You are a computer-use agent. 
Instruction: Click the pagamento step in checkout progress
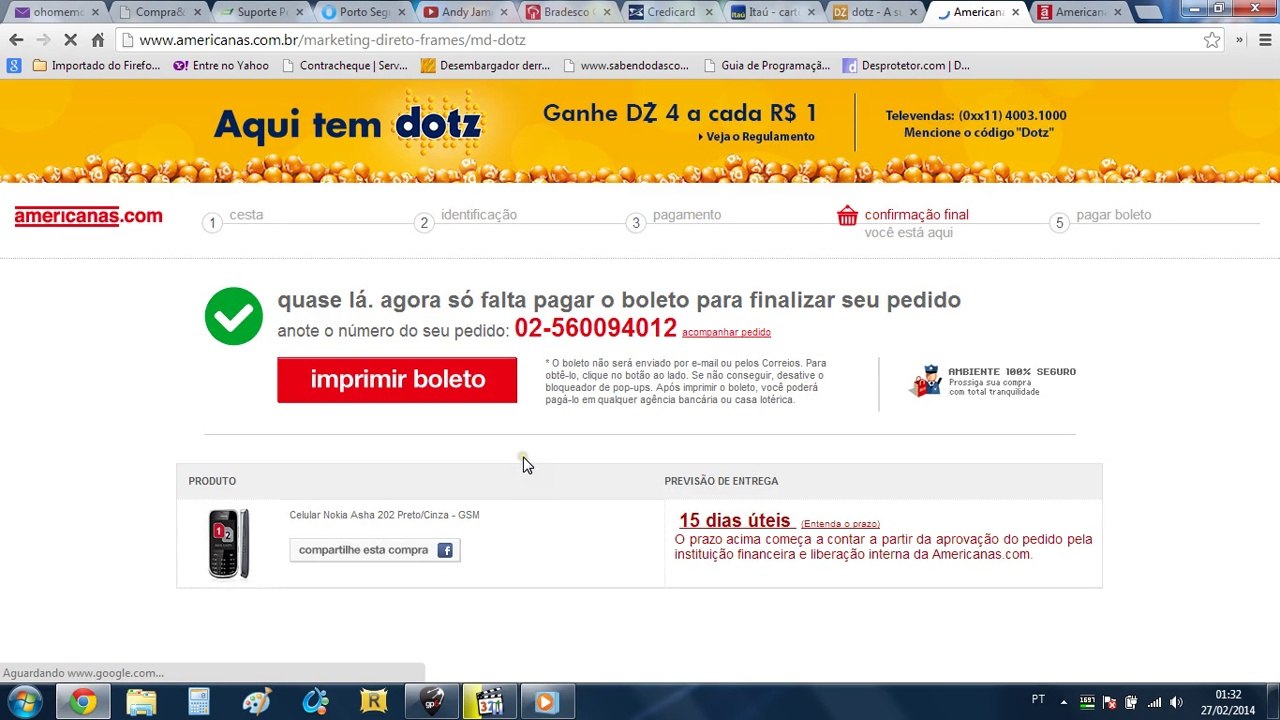point(687,215)
